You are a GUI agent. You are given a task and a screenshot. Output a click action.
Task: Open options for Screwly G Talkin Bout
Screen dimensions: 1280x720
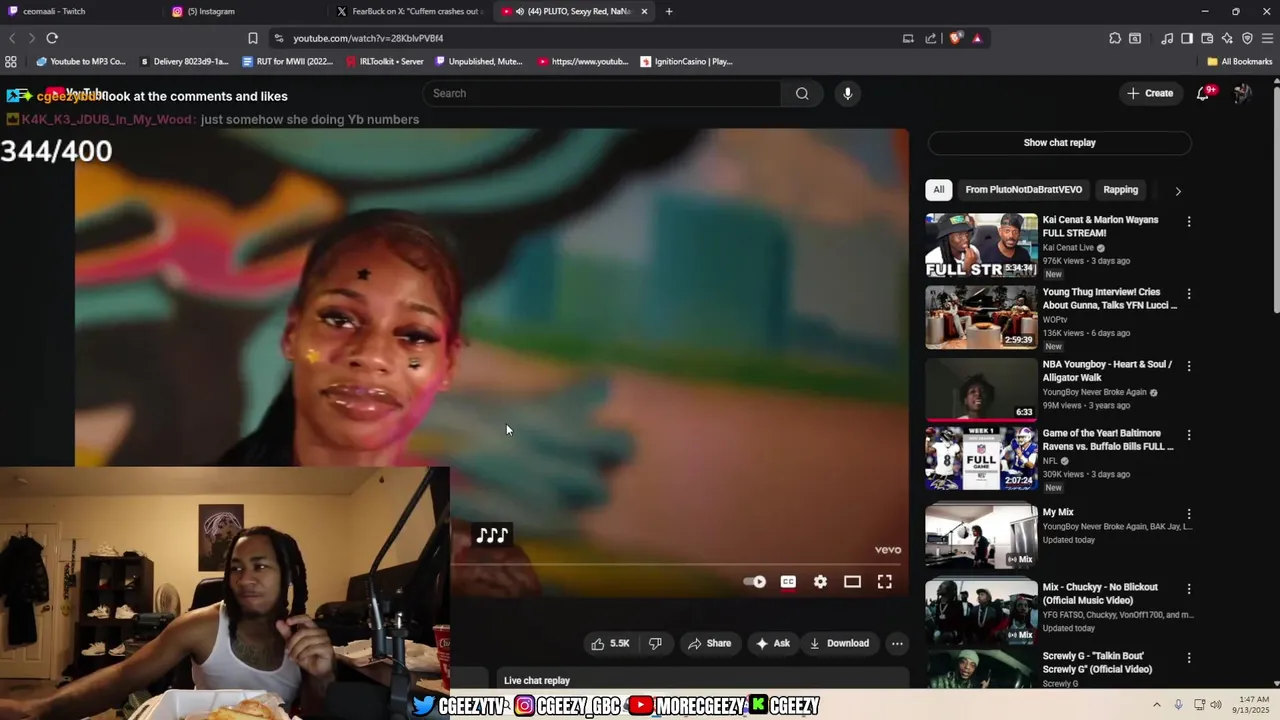pos(1189,658)
